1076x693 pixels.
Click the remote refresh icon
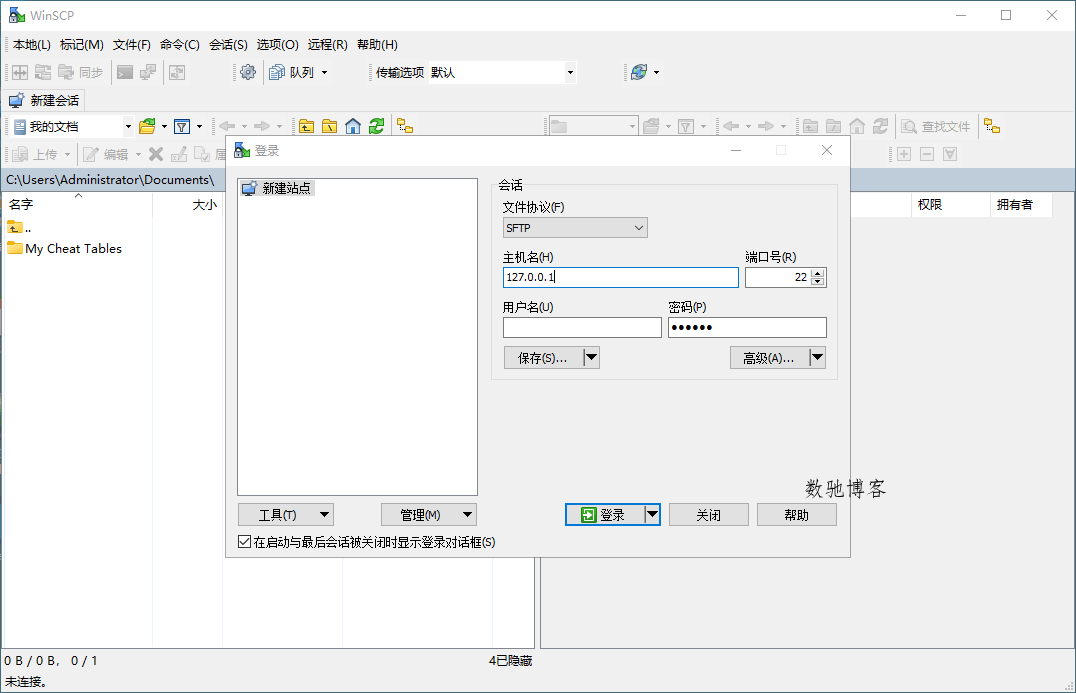(880, 126)
